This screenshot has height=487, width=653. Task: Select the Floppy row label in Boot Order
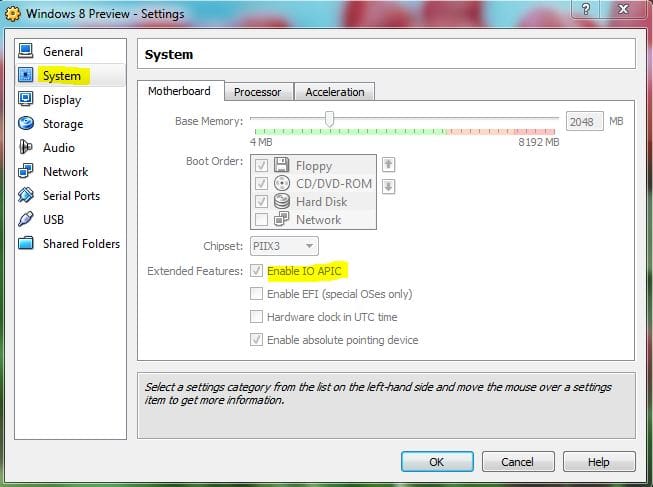coord(314,166)
